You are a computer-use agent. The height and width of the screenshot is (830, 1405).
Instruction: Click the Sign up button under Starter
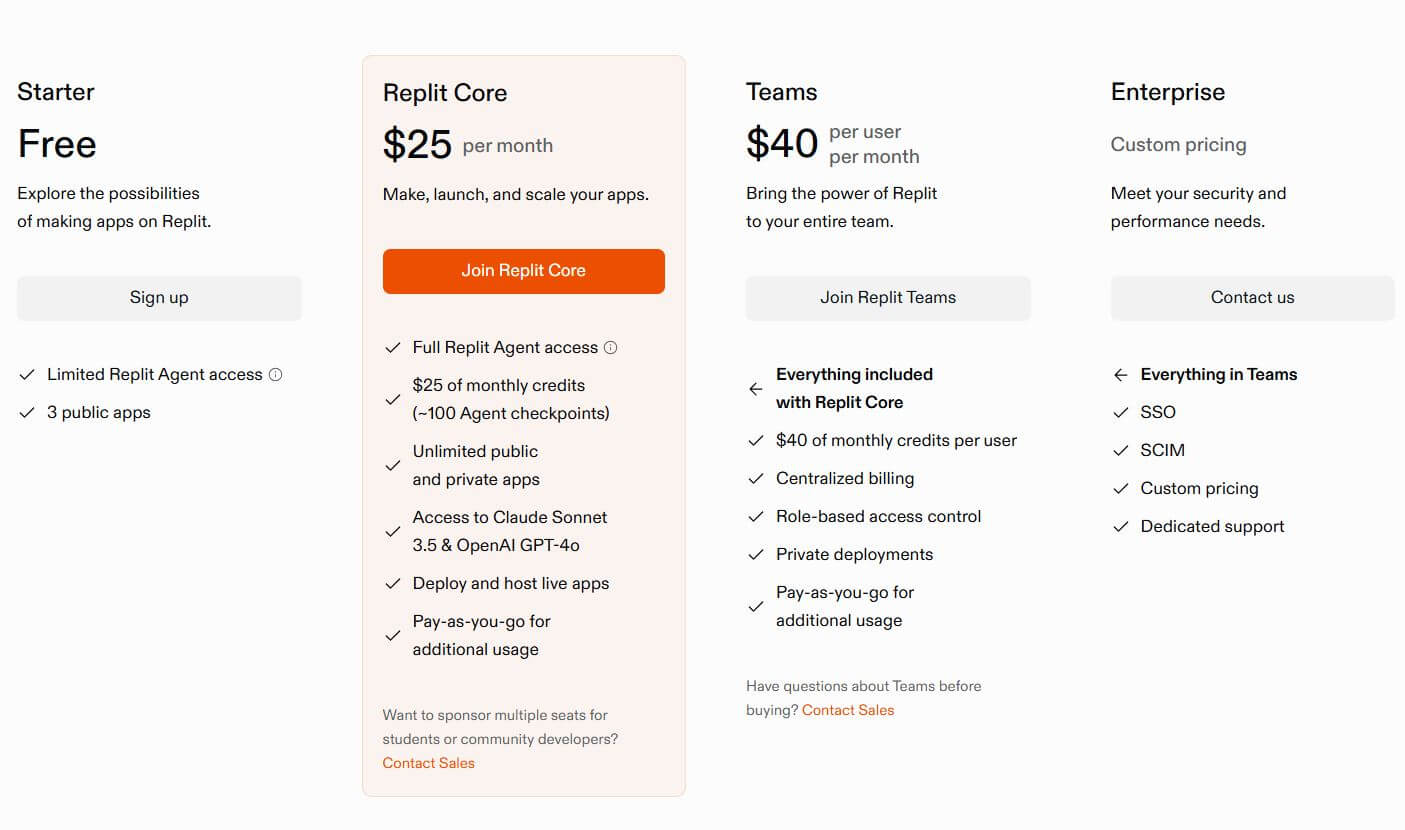(x=158, y=297)
